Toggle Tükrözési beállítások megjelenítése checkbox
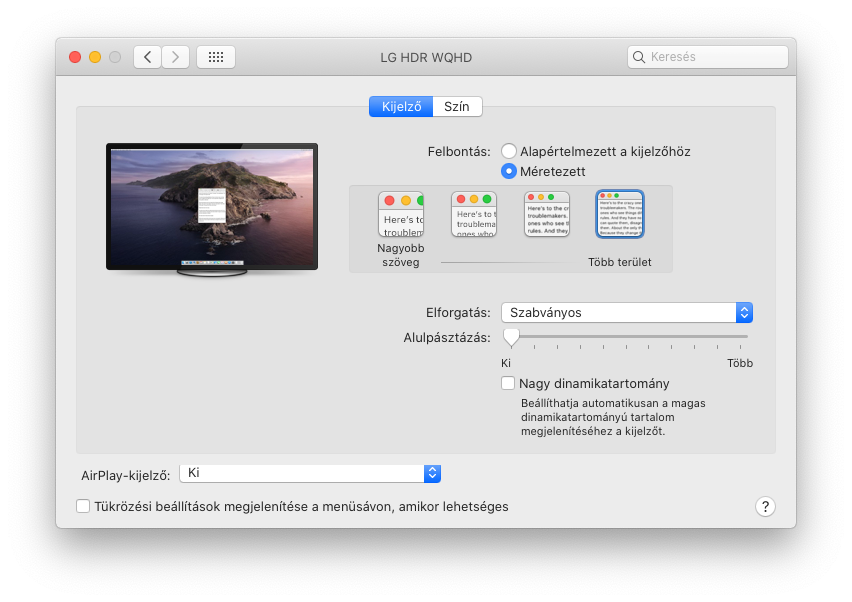The width and height of the screenshot is (852, 602). click(x=83, y=506)
